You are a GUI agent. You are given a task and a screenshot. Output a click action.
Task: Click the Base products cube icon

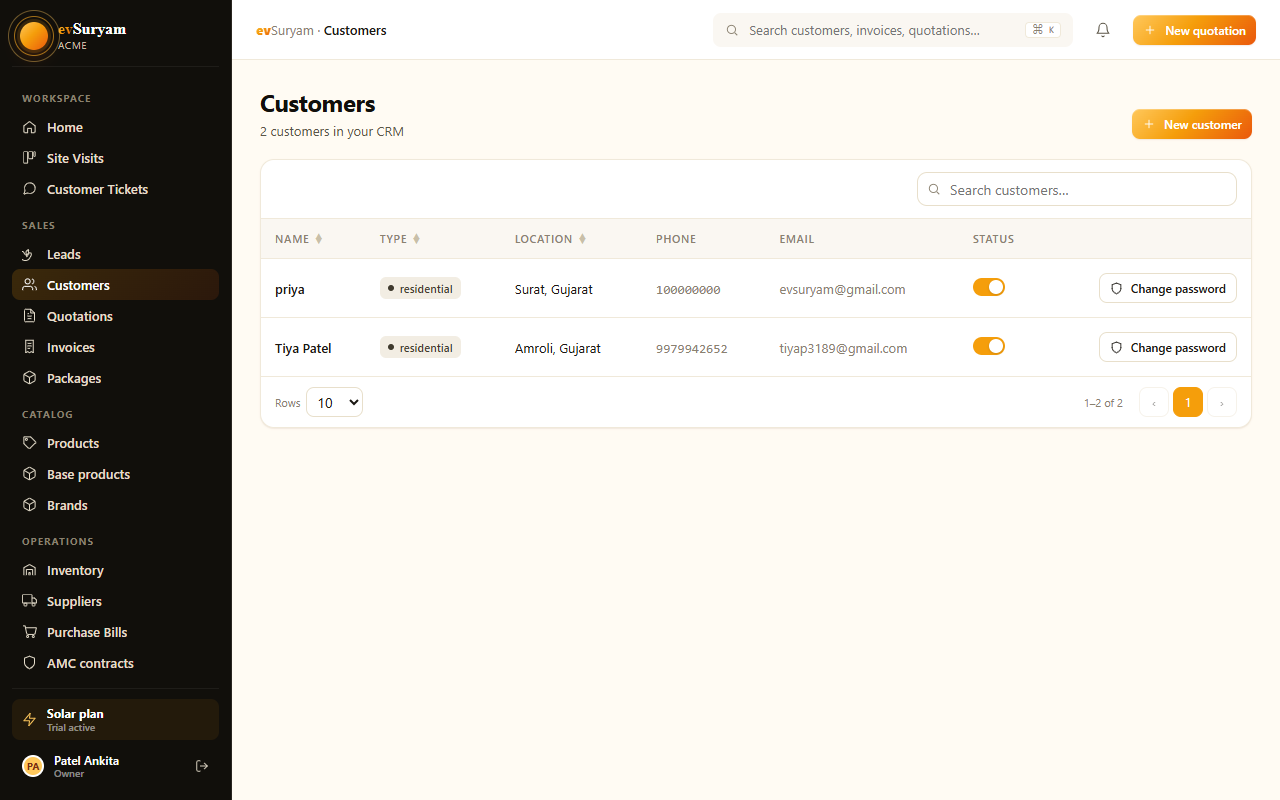[x=30, y=474]
